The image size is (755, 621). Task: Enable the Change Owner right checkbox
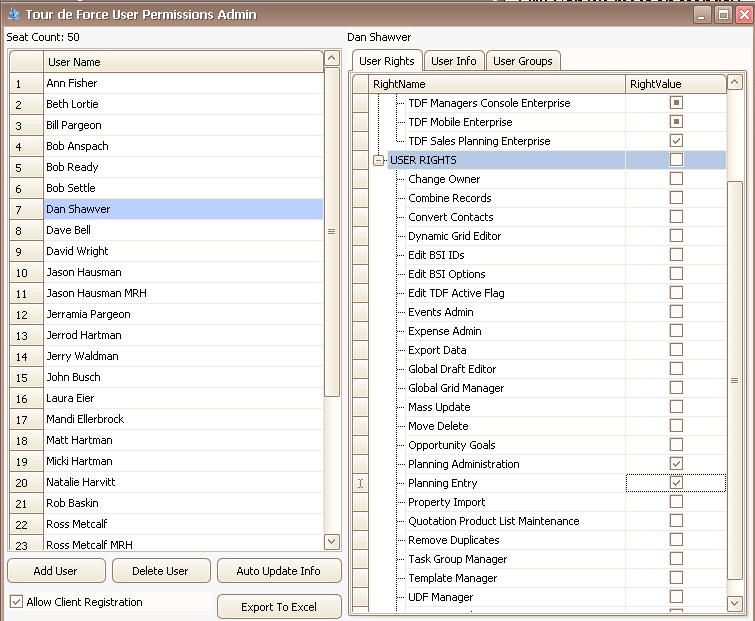click(676, 179)
